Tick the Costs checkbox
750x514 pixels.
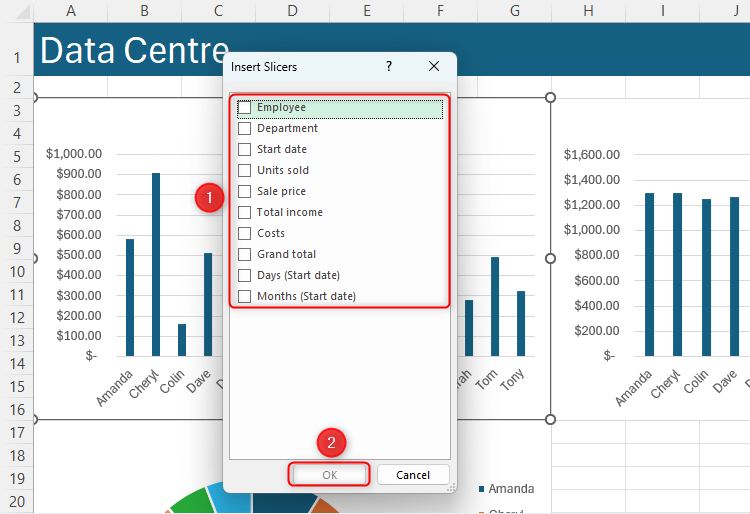coord(245,233)
